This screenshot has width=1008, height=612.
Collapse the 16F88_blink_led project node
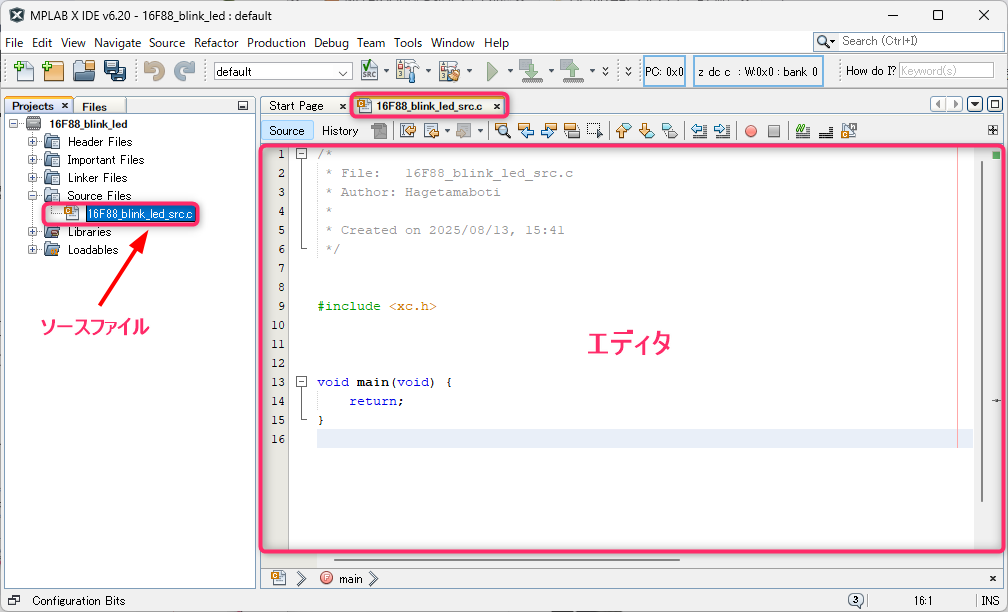14,123
